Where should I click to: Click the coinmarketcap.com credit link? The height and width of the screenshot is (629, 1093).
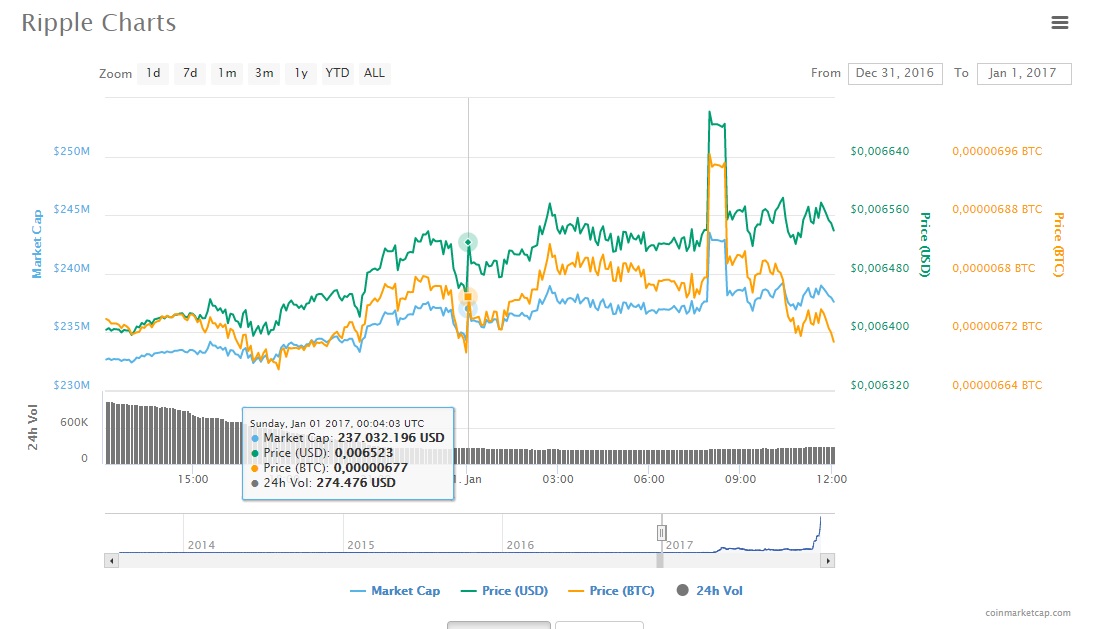pyautogui.click(x=1028, y=613)
